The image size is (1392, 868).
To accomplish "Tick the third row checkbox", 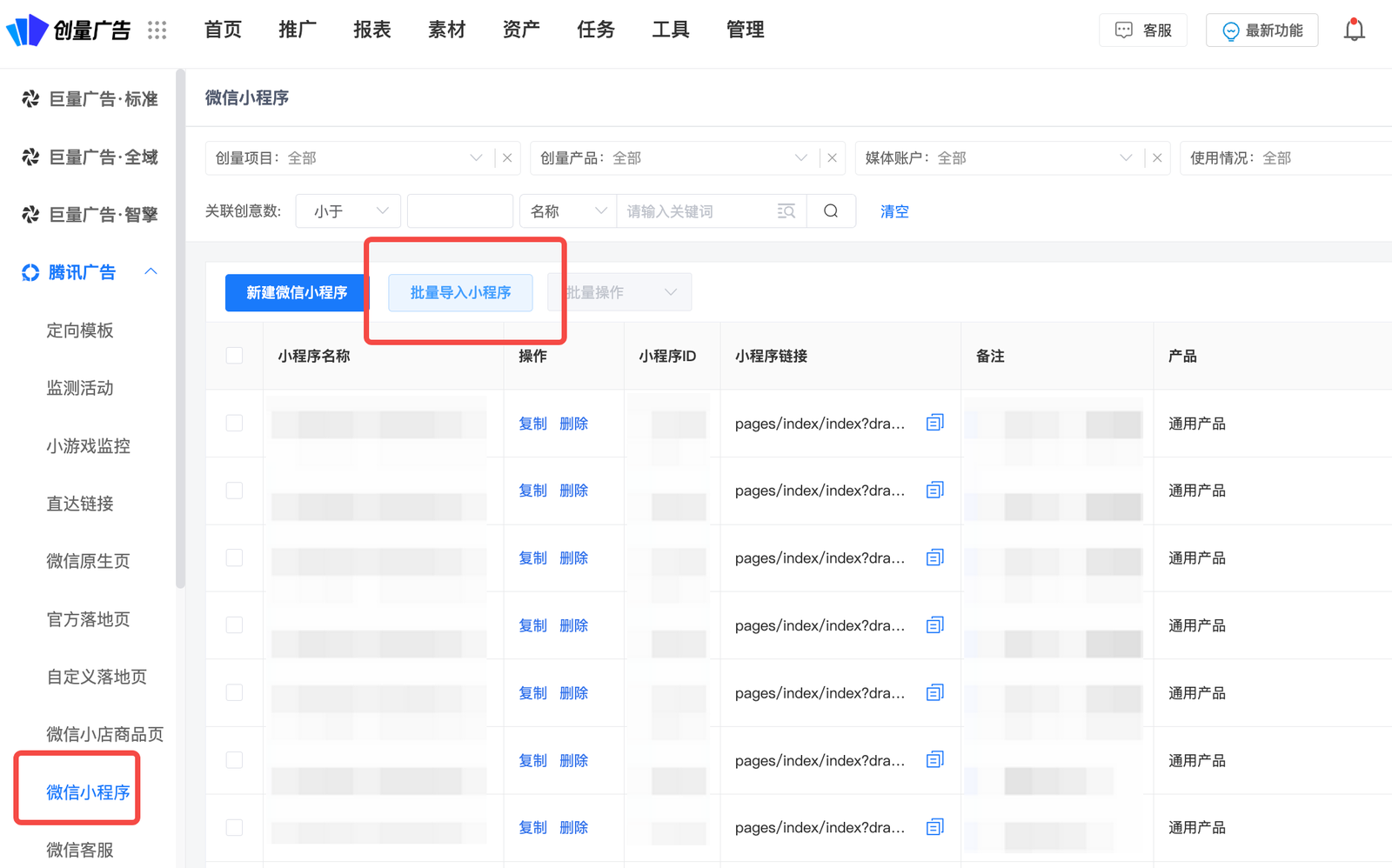I will pyautogui.click(x=234, y=558).
